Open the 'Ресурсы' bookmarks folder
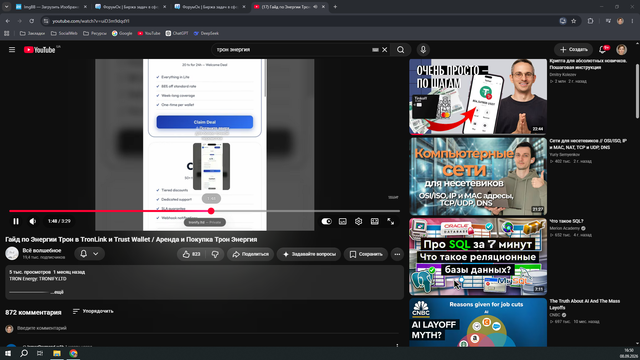The image size is (640, 360). pos(95,33)
